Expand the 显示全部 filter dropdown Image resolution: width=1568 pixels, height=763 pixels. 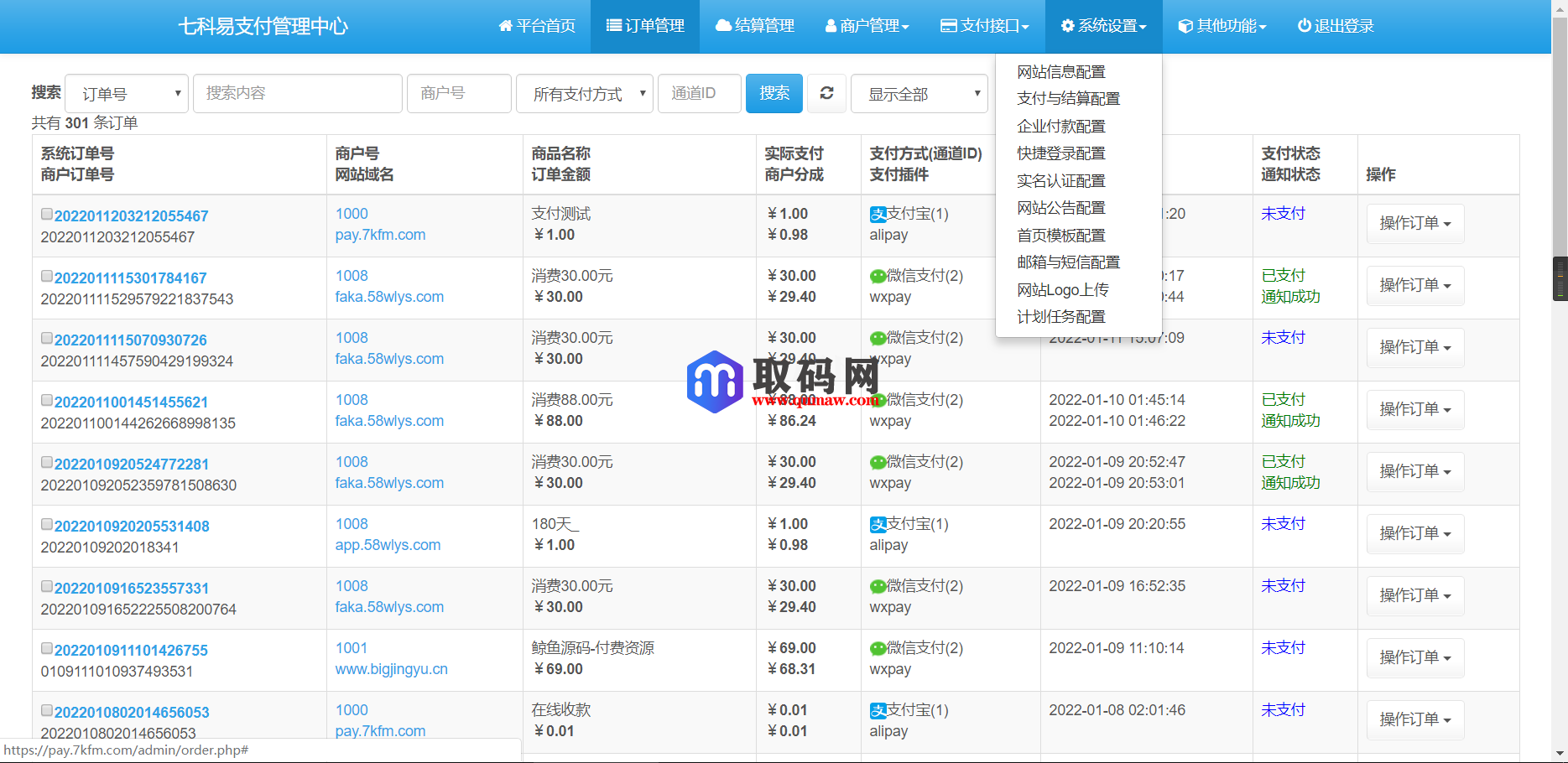[x=919, y=93]
